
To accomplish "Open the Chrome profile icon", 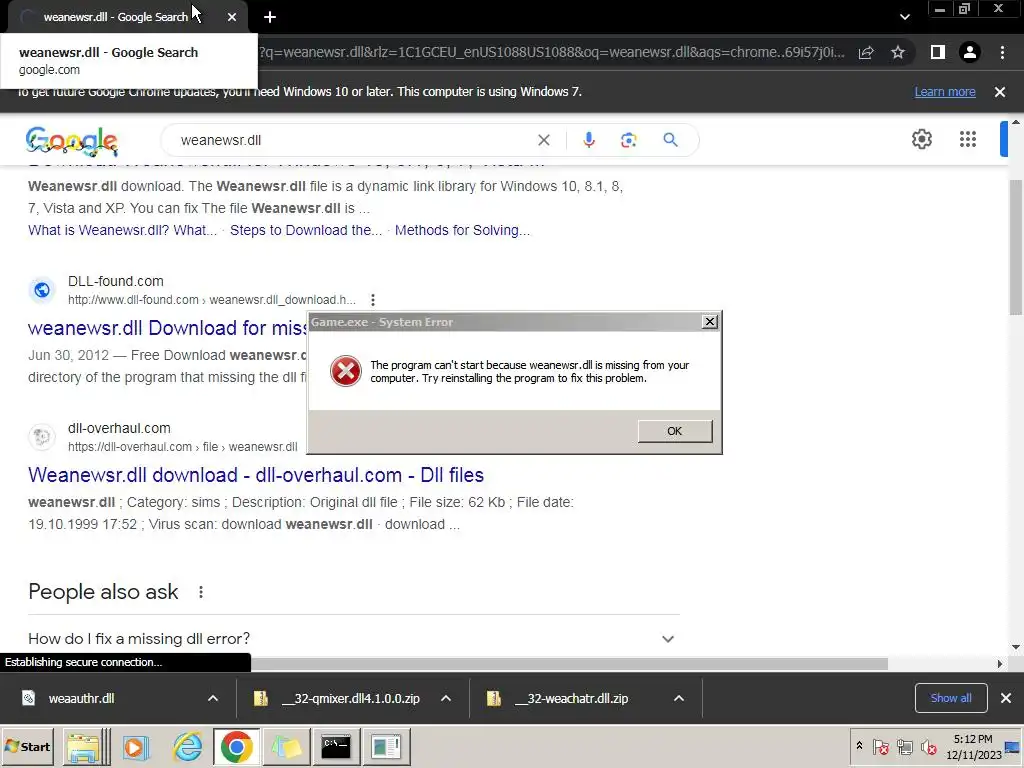I will [x=970, y=52].
